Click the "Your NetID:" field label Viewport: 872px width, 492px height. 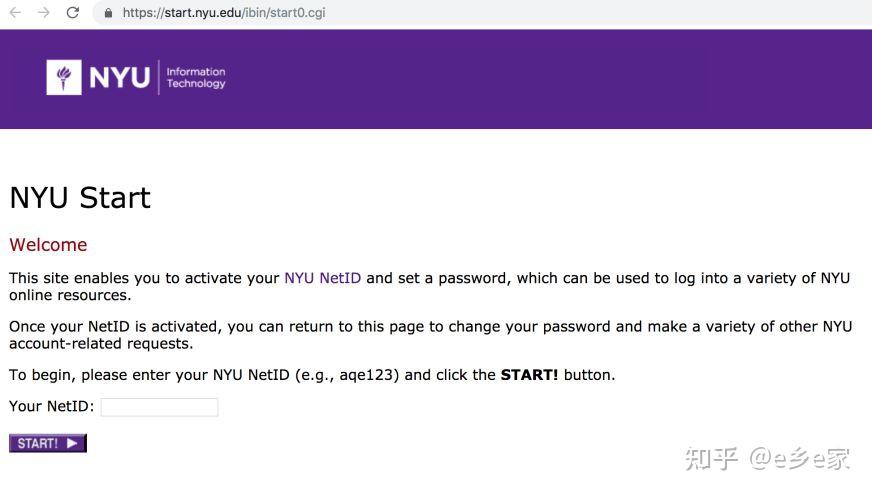point(52,406)
